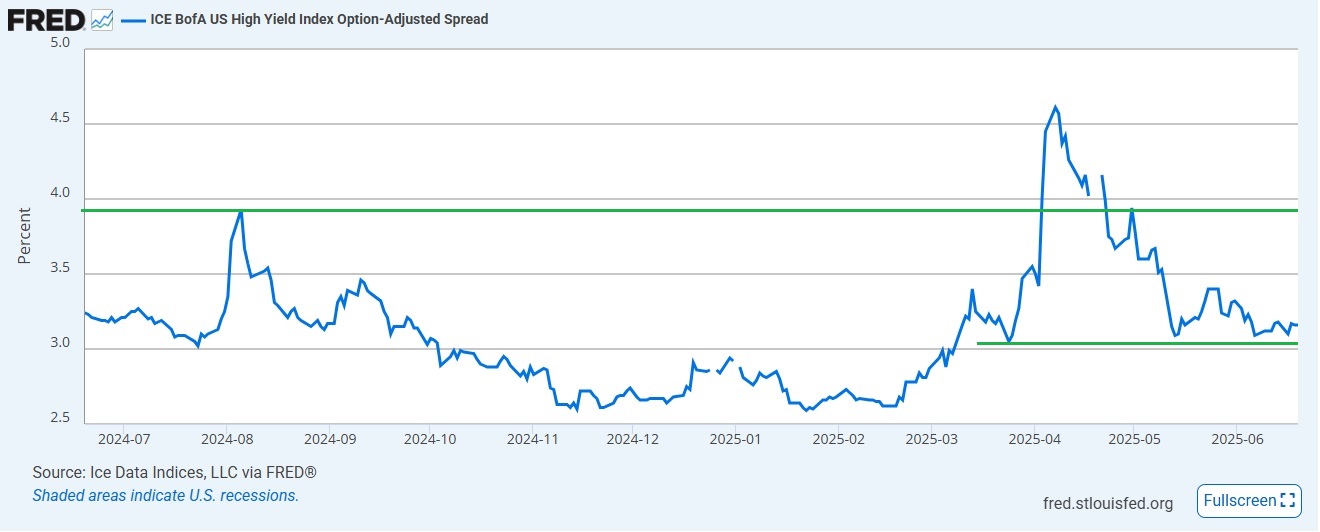The height and width of the screenshot is (532, 1320).
Task: Click the 3.5 y-axis value
Action: [59, 268]
